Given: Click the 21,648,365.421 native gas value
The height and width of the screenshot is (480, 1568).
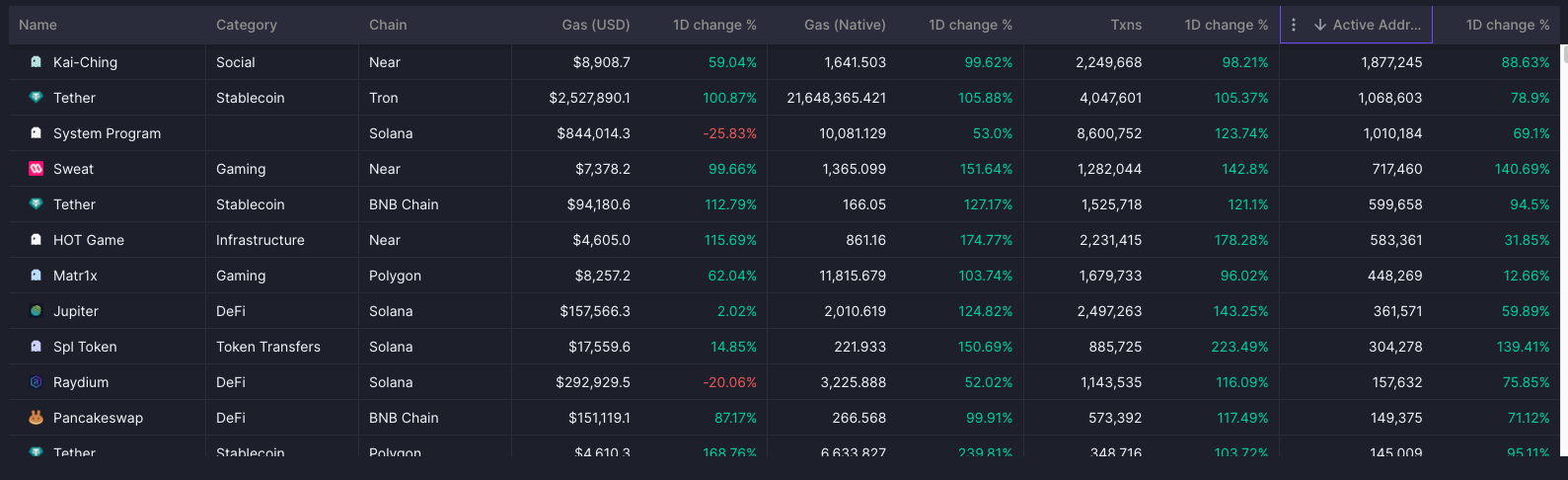Looking at the screenshot, I should pos(837,98).
